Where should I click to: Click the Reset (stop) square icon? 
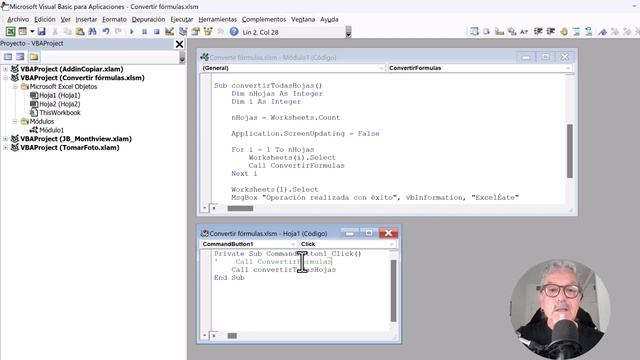click(x=156, y=31)
